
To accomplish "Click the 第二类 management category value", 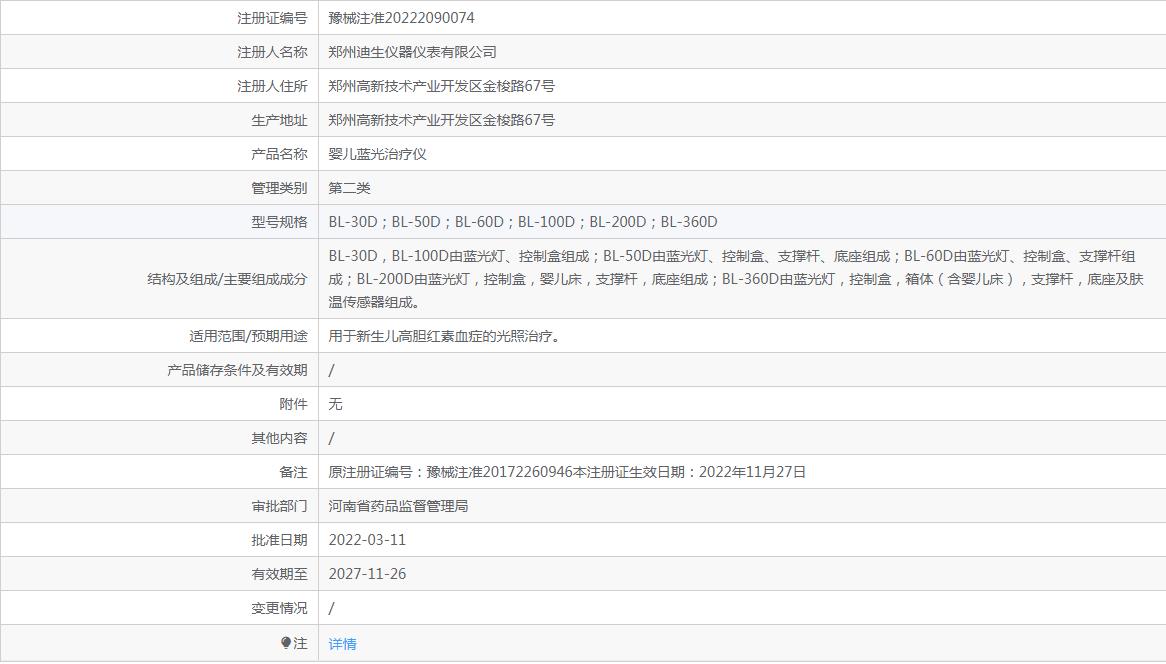I will coord(350,188).
